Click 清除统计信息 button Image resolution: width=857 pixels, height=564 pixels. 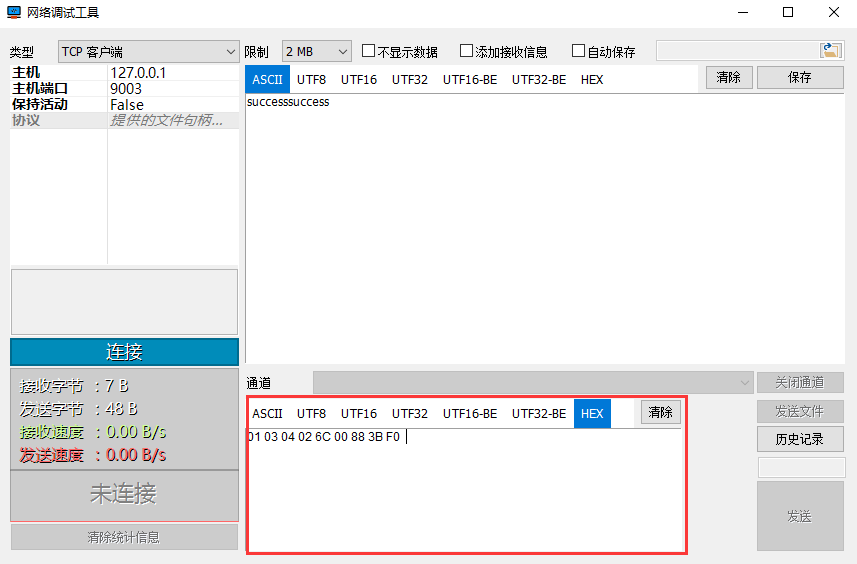(124, 537)
